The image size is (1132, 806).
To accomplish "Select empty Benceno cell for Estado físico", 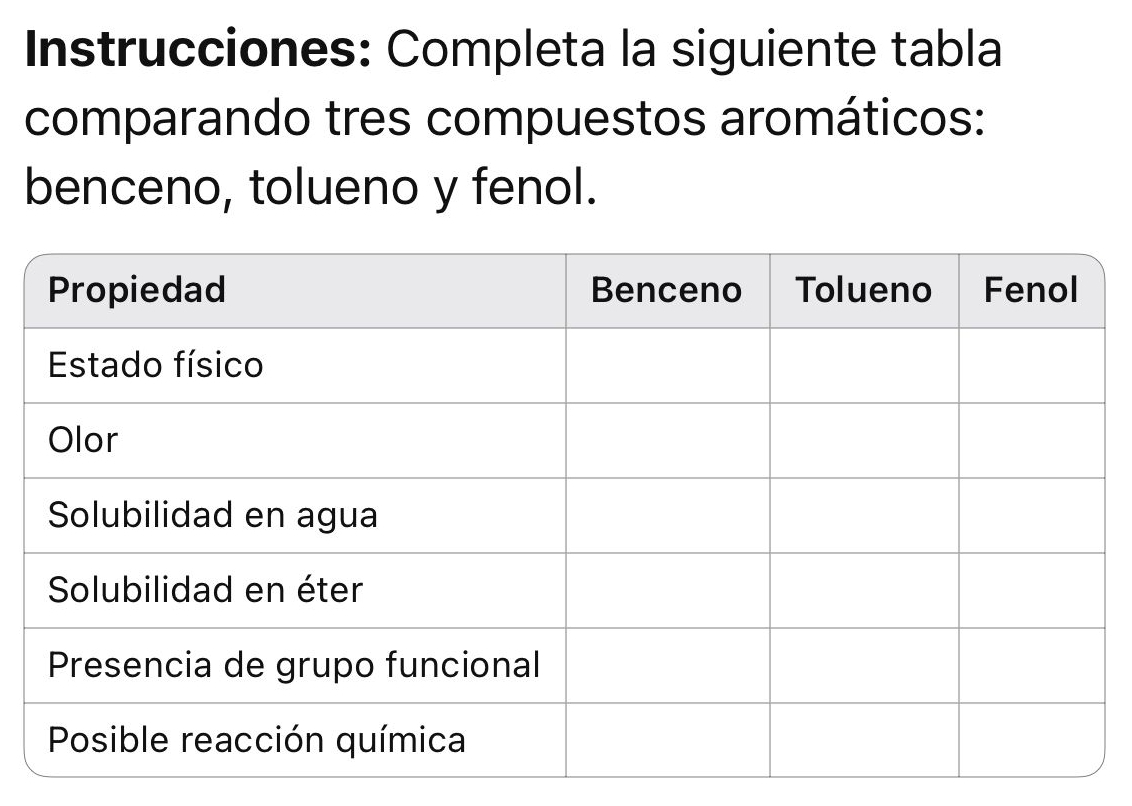I will pos(668,365).
